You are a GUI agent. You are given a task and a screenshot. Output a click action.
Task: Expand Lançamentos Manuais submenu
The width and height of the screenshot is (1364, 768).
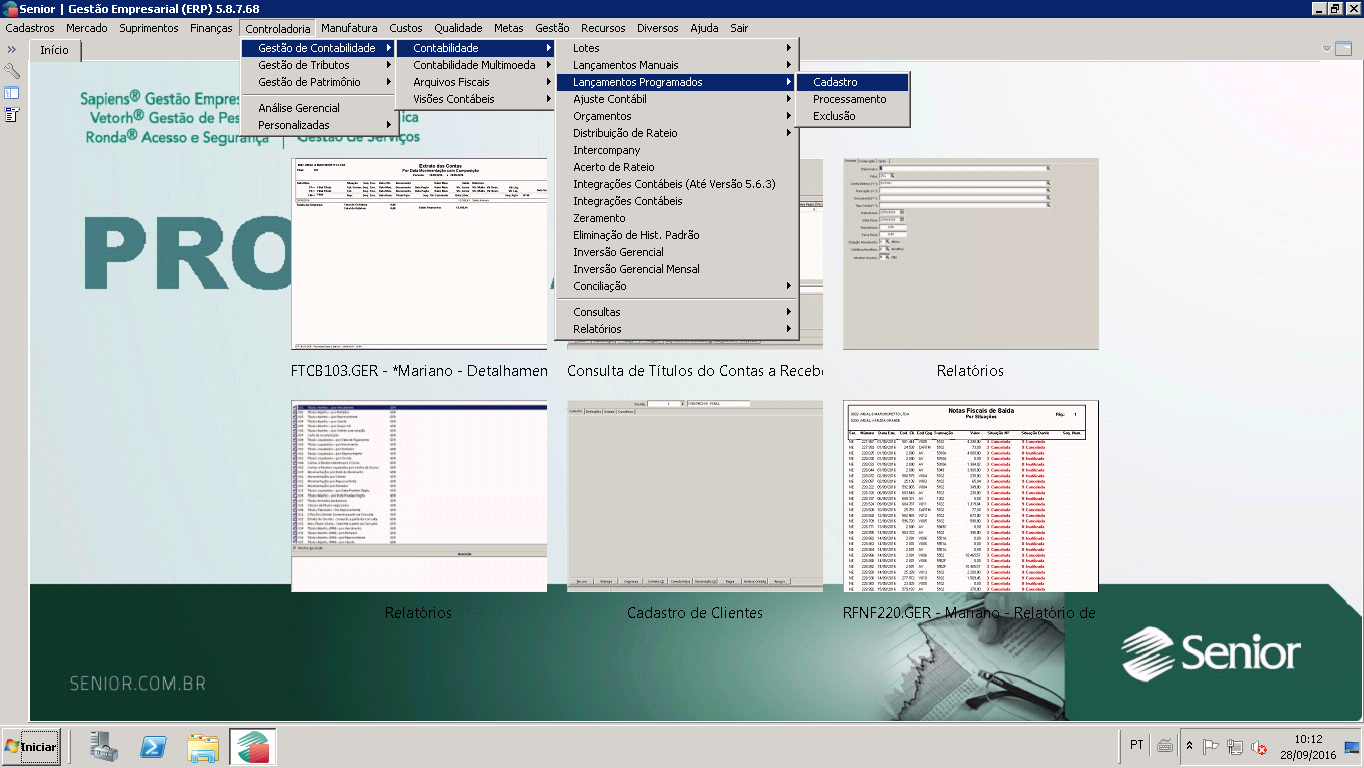pos(677,65)
